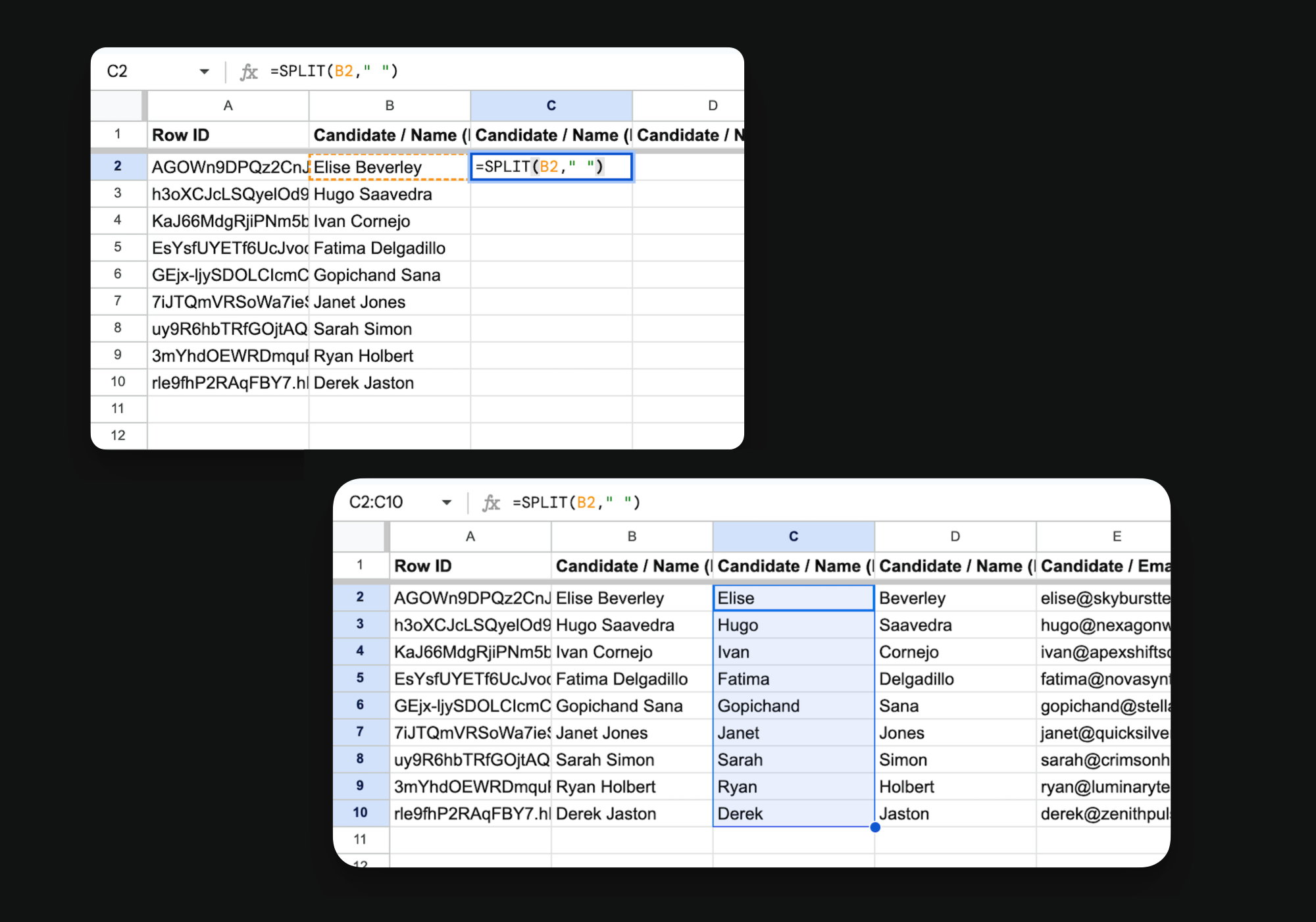Select column D header in top sheet
The width and height of the screenshot is (1316, 922).
[x=688, y=105]
